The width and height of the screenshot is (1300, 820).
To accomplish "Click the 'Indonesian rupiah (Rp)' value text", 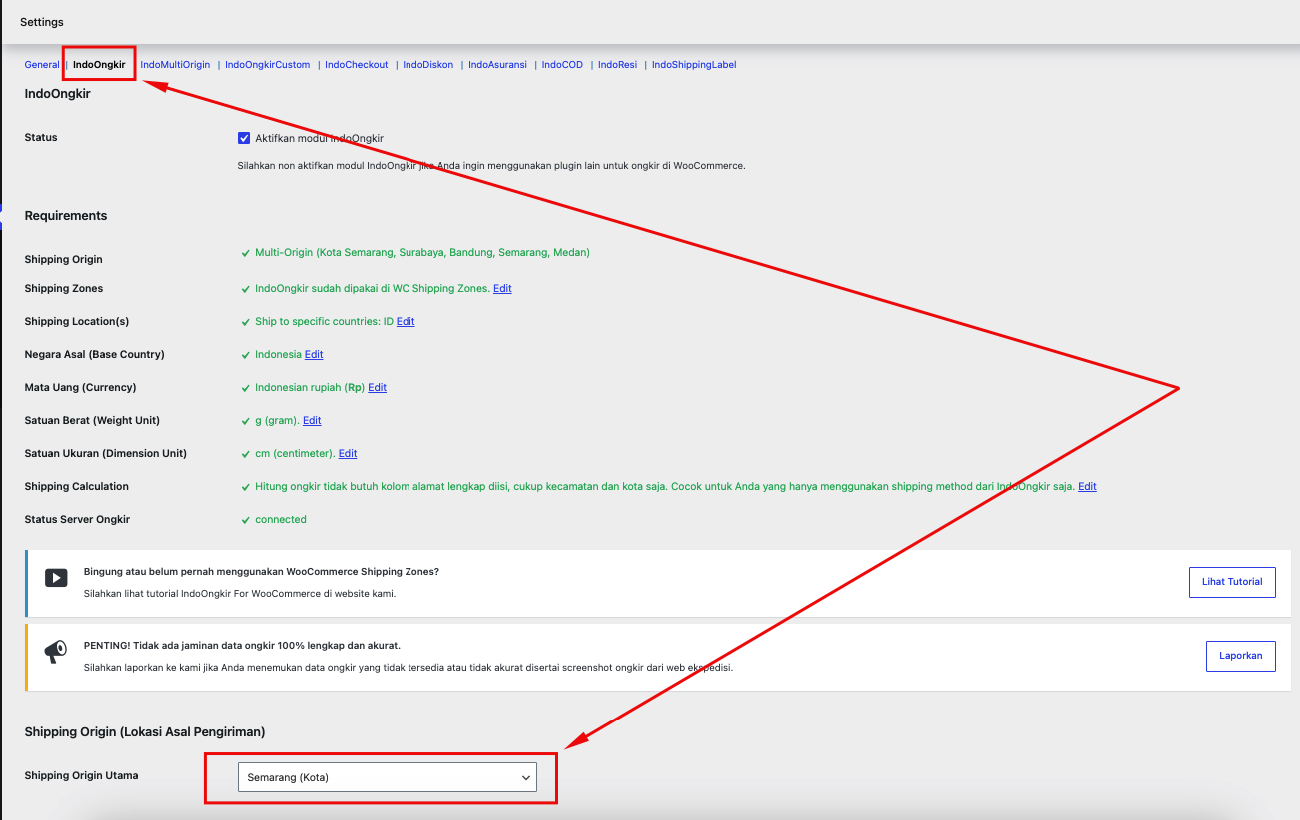I will (310, 387).
